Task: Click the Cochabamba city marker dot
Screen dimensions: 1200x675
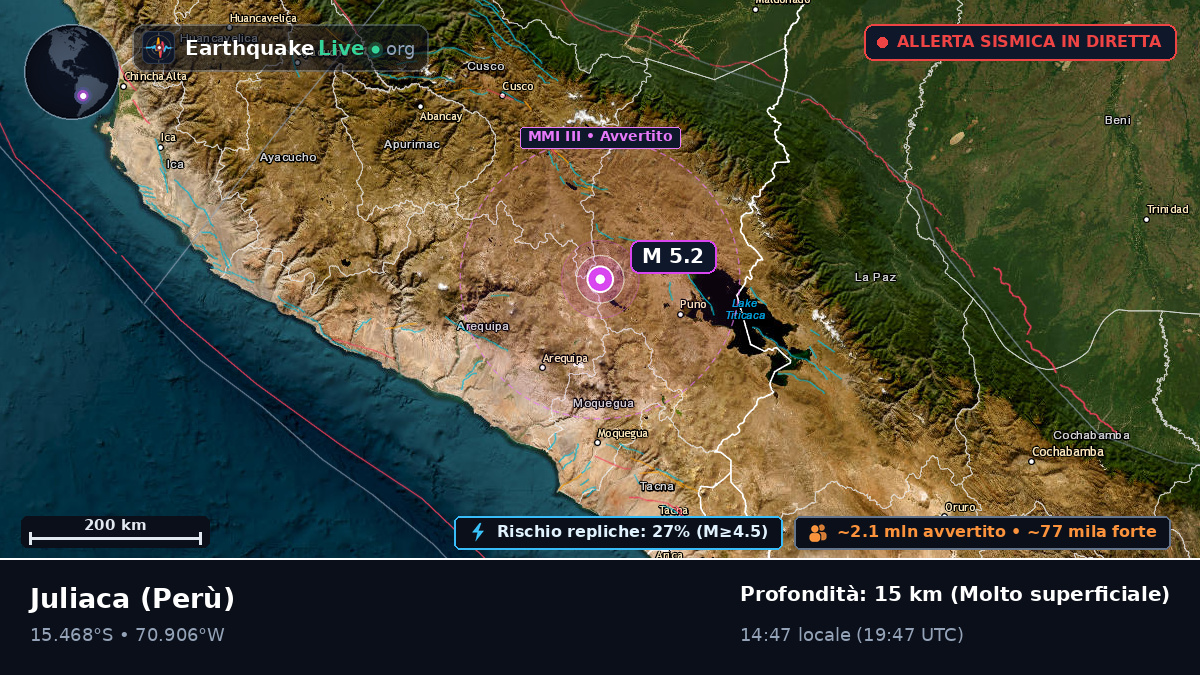Action: coord(1032,461)
